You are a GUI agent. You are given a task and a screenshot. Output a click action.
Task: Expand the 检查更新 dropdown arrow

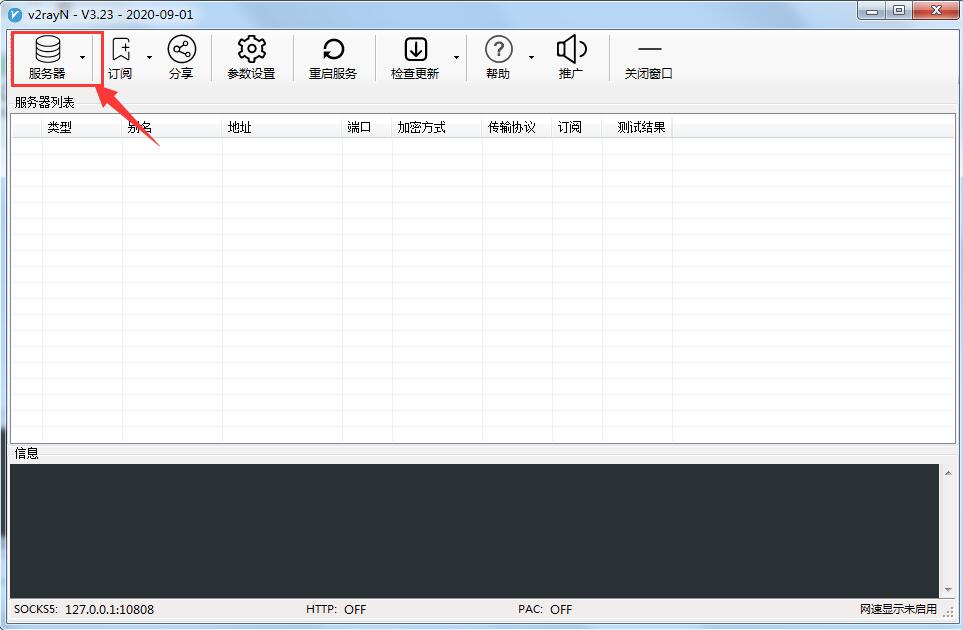(456, 58)
